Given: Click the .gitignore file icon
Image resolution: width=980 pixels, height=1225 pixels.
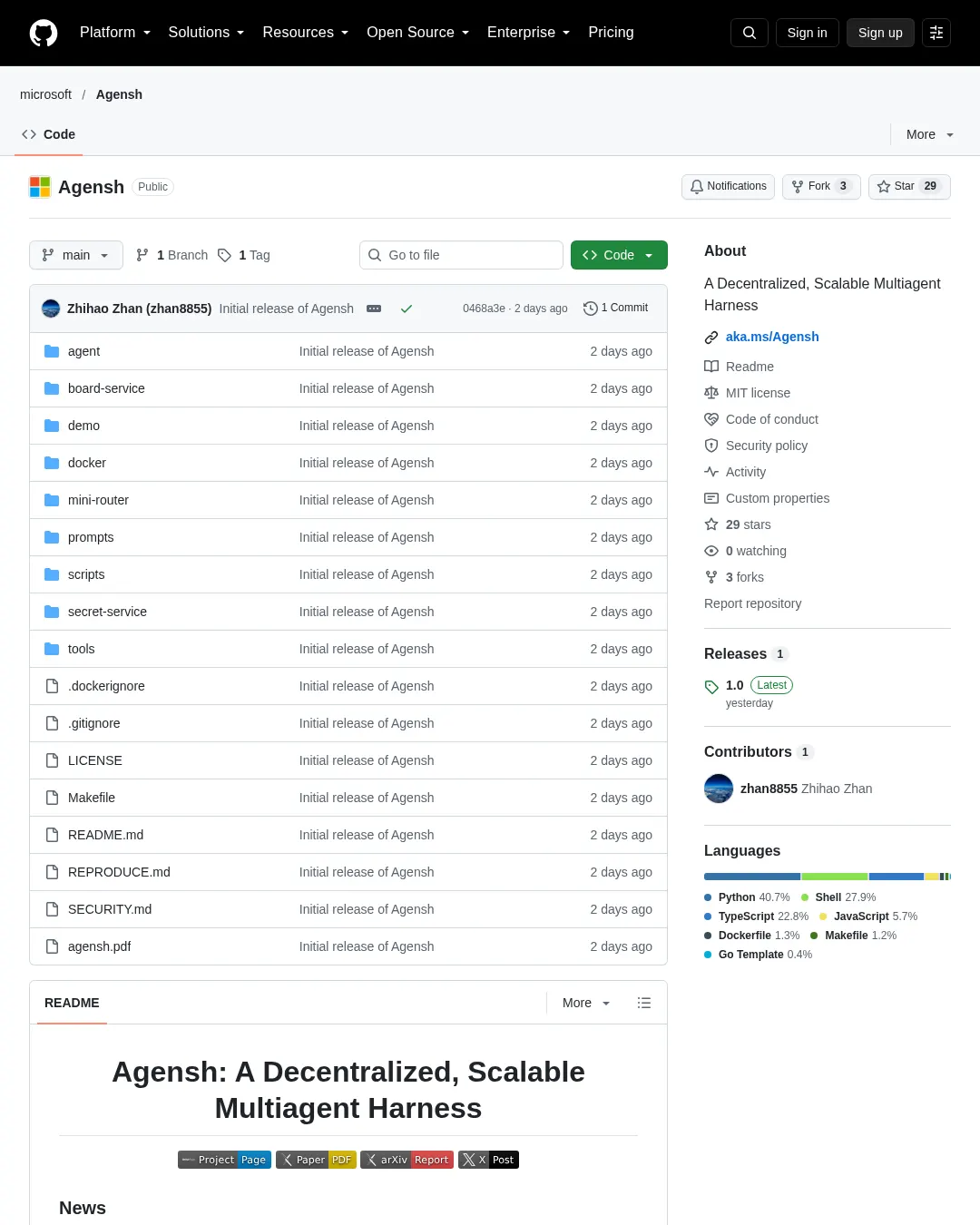Looking at the screenshot, I should click(x=52, y=723).
